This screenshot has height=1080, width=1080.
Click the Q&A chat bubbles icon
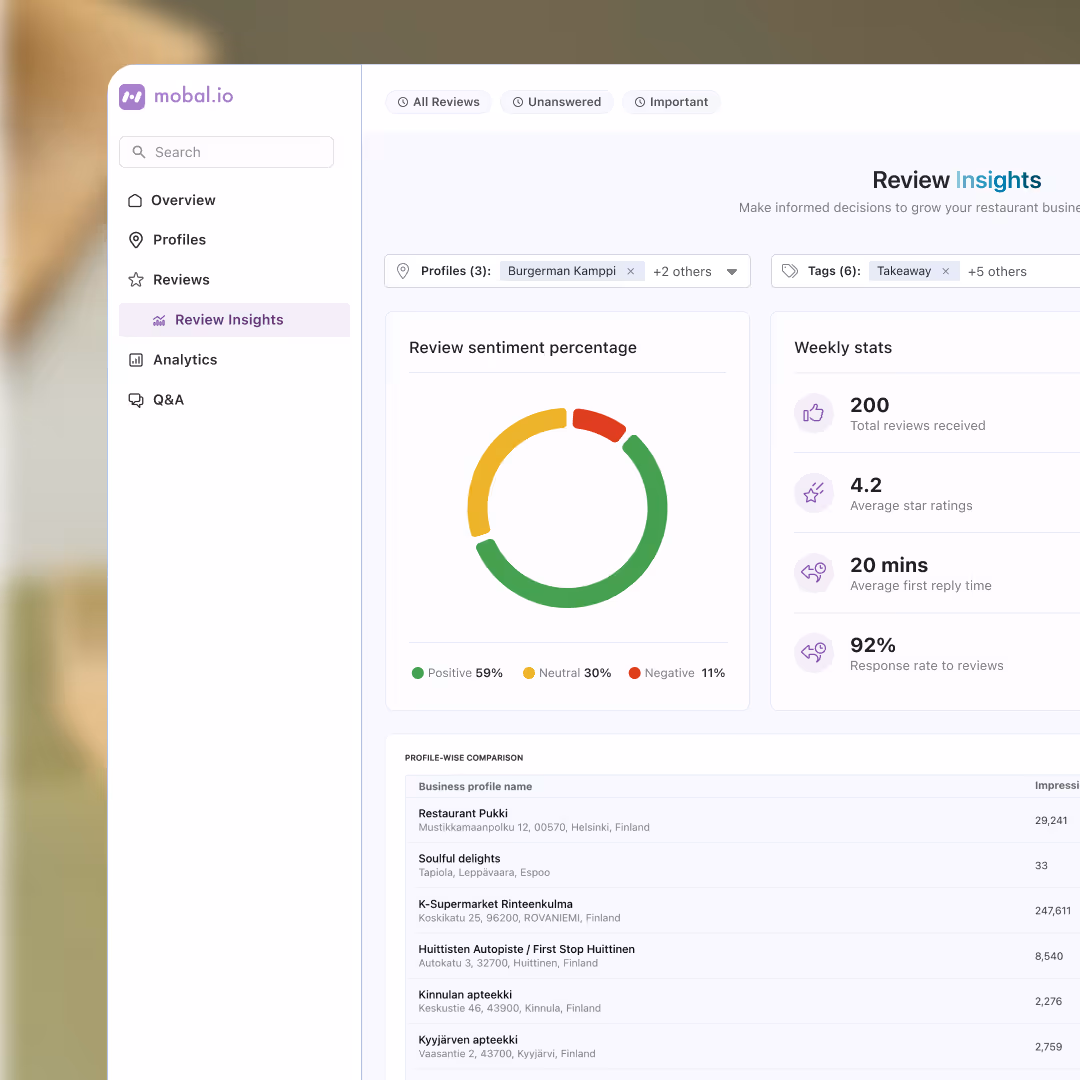136,400
